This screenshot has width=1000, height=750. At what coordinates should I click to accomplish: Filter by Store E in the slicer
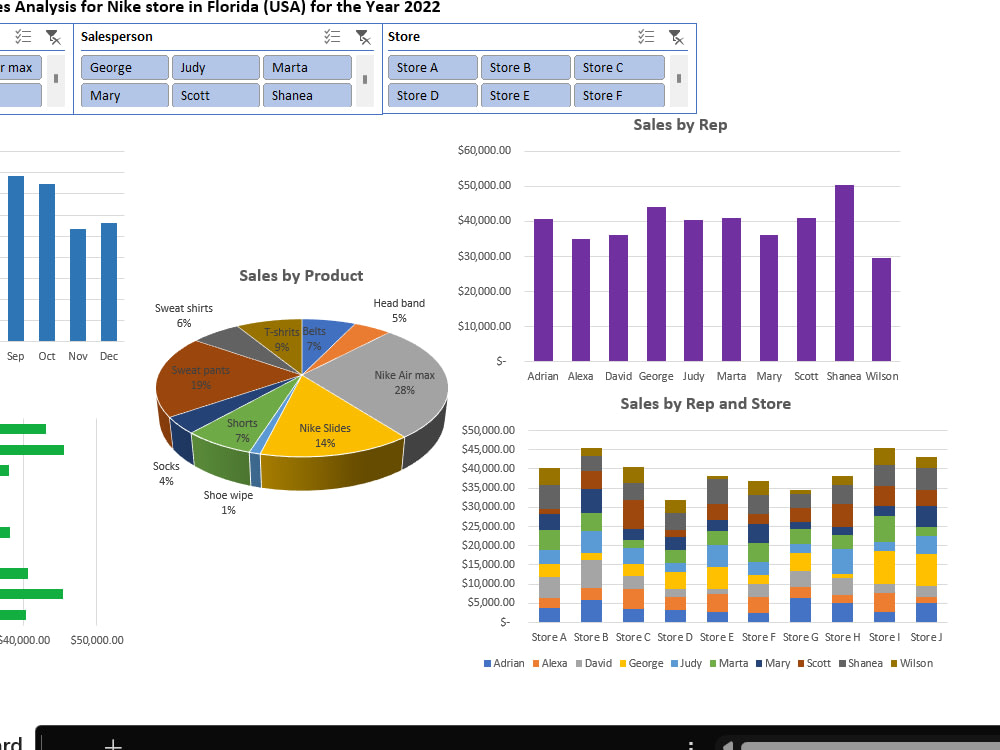(526, 96)
